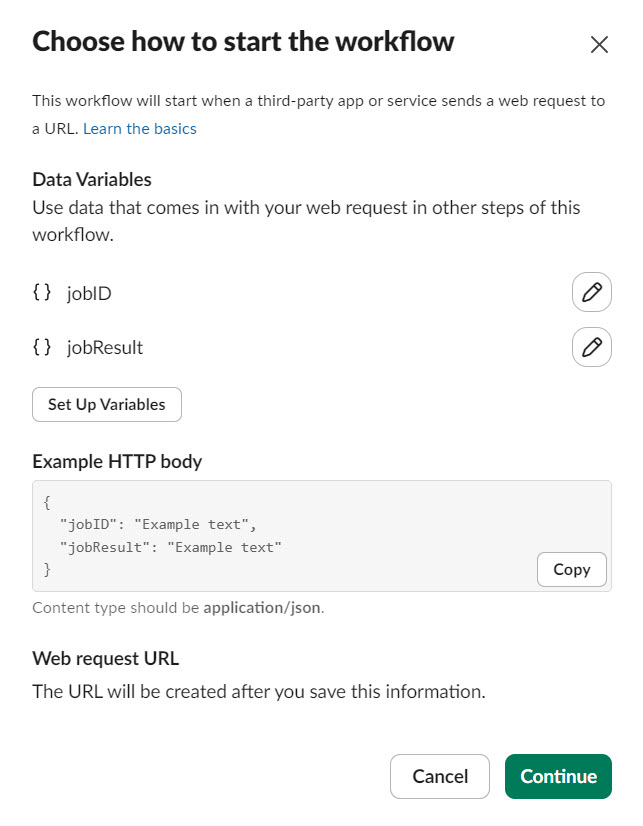Click inside the example JSON code block

[x=322, y=536]
